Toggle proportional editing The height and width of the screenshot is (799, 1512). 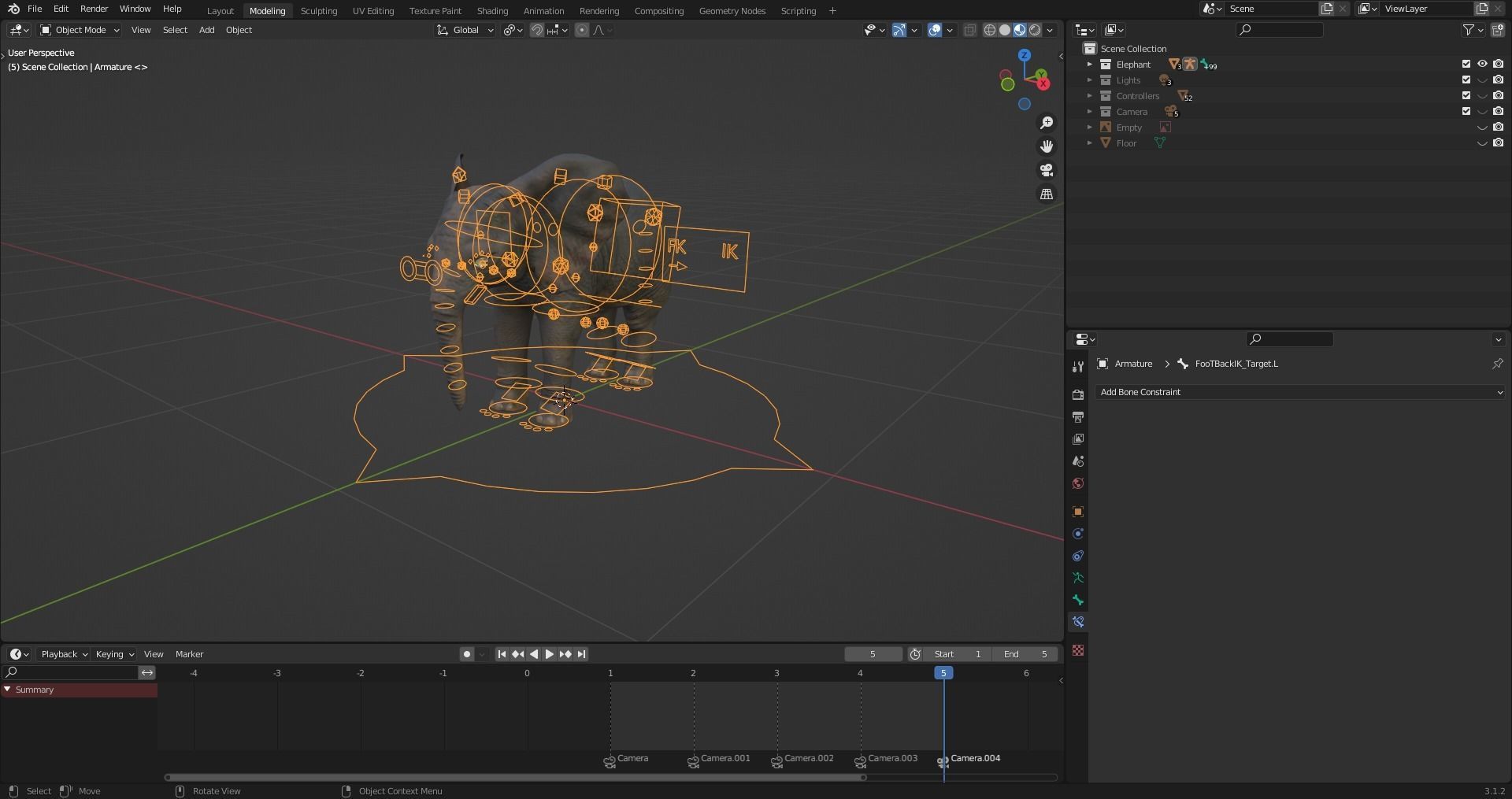click(582, 30)
